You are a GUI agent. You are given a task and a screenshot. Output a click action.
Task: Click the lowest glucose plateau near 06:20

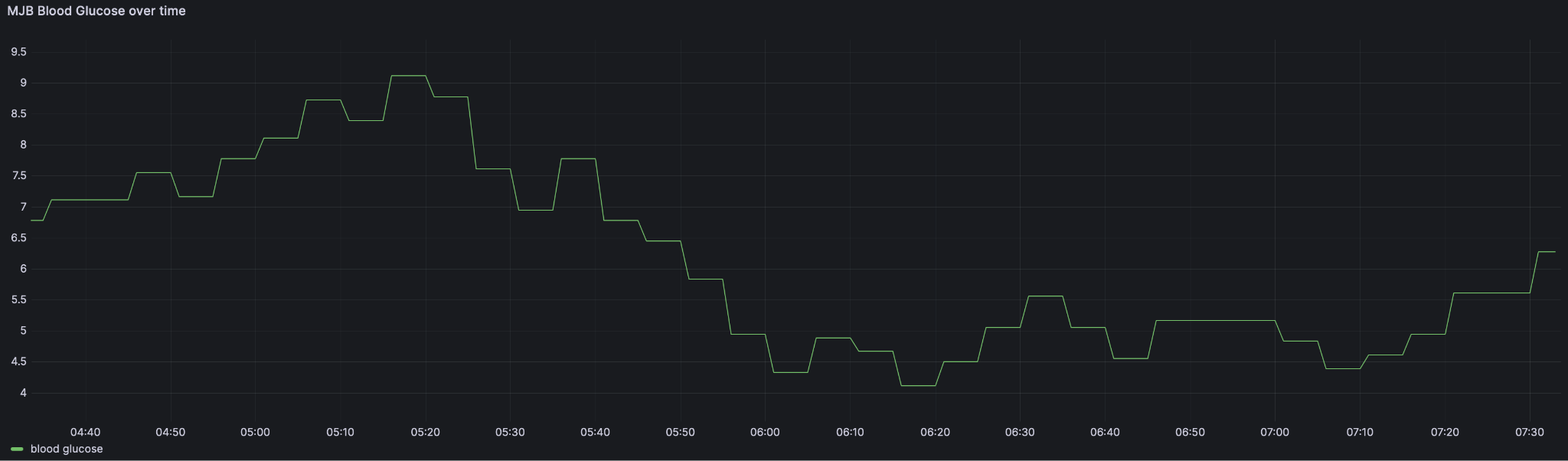click(x=918, y=386)
